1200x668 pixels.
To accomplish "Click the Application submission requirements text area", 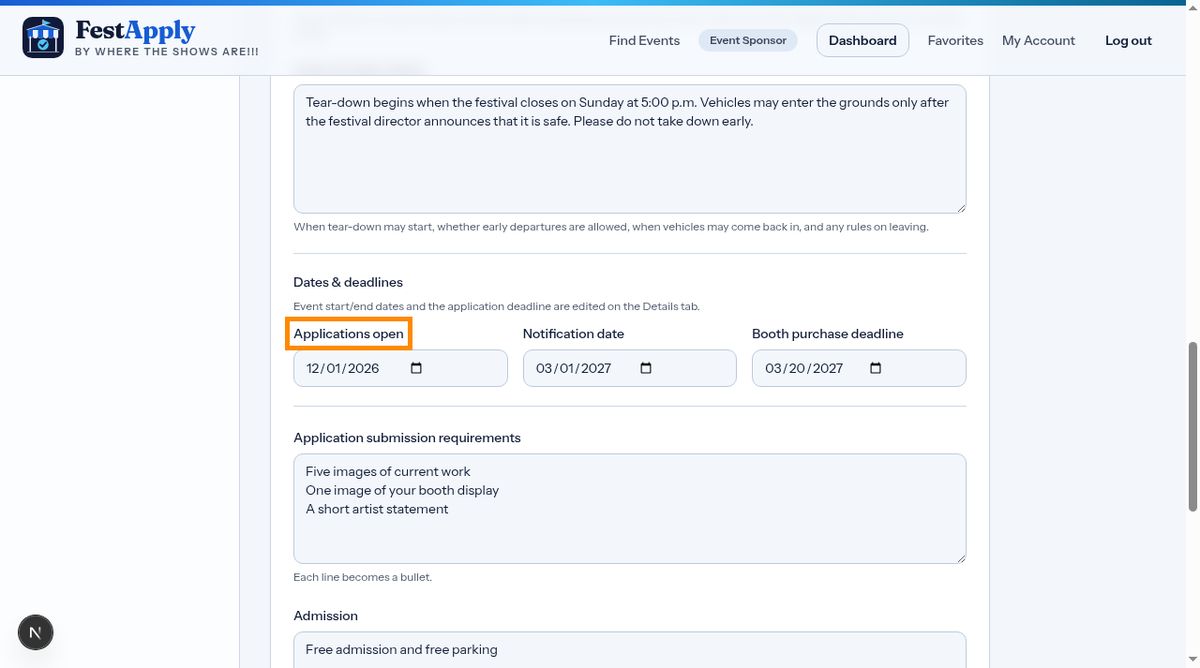I will [x=630, y=509].
